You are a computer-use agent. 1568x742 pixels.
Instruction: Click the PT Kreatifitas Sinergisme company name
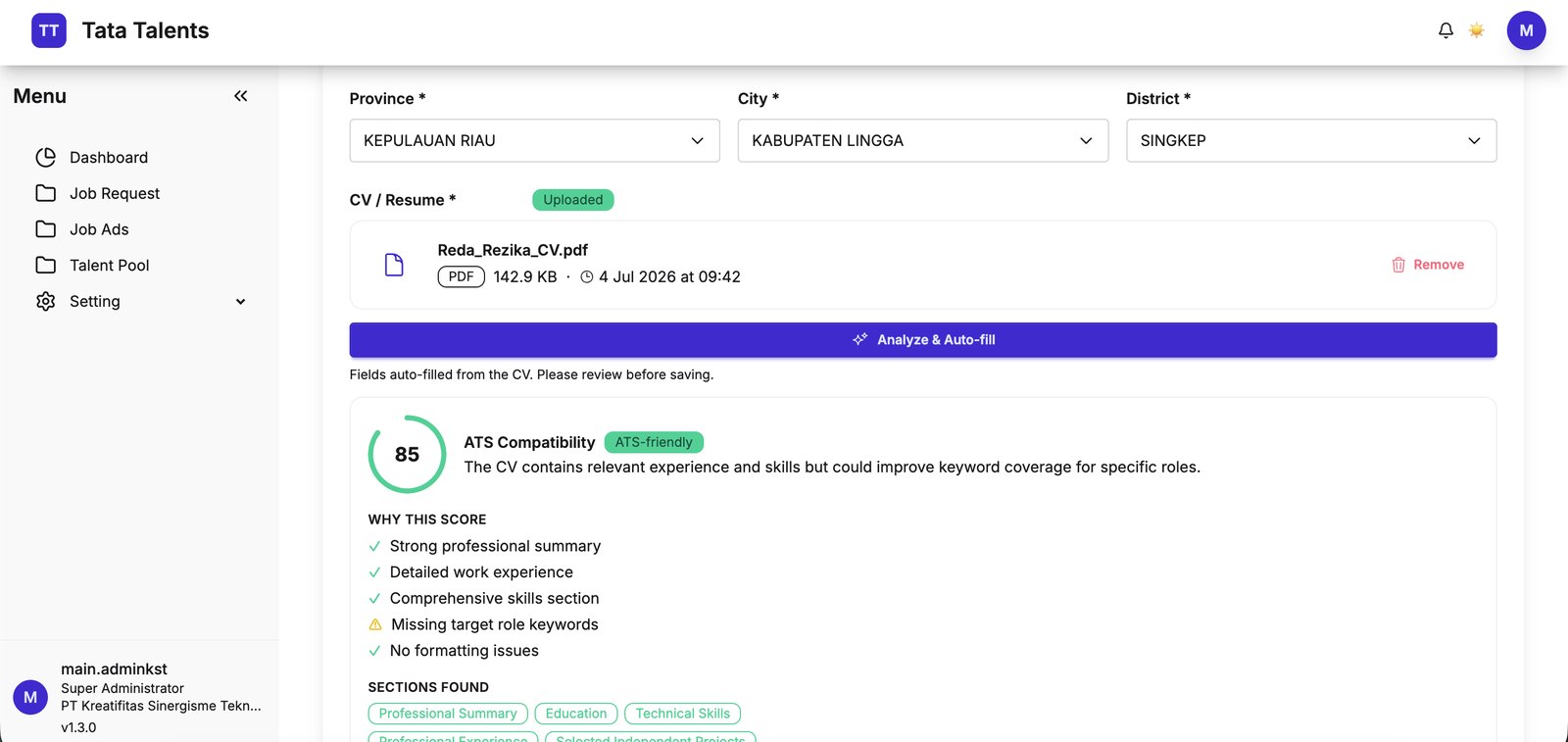point(161,706)
